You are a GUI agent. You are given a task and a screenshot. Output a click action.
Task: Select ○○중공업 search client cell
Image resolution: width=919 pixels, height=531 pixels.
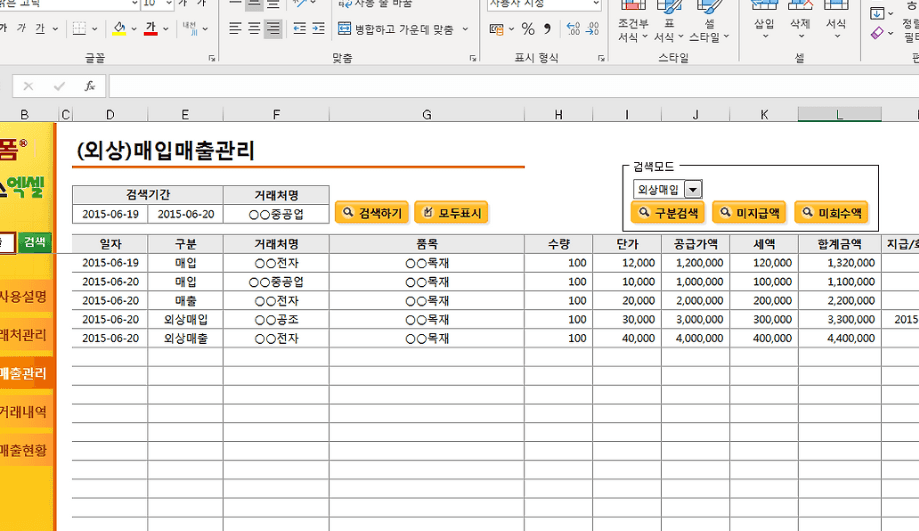(x=276, y=215)
